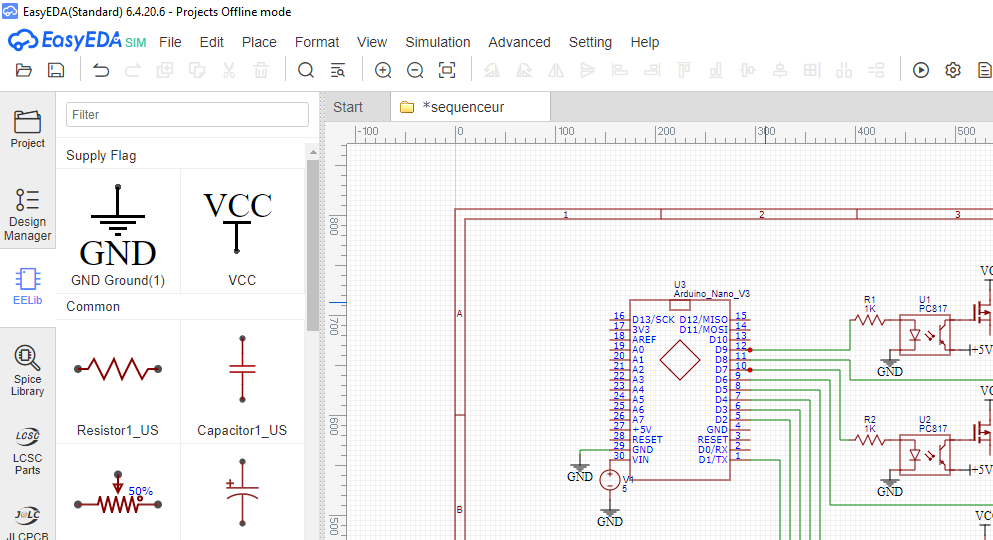Click the EasyEDA logo
Screen dimensions: 993x540
pos(76,41)
